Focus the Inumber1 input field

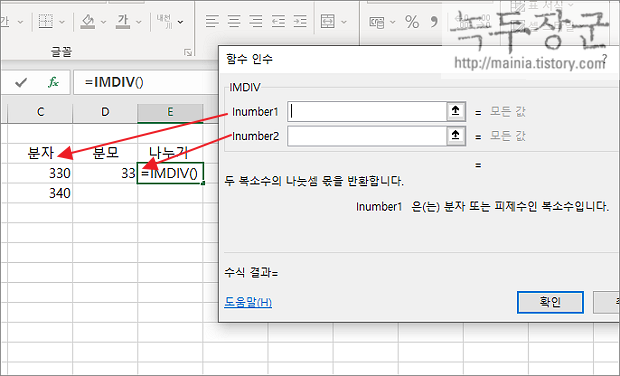367,112
